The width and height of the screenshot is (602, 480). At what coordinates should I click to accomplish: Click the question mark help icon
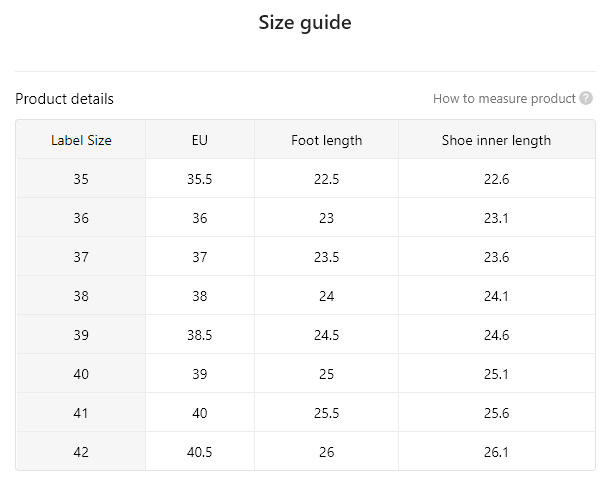(586, 98)
